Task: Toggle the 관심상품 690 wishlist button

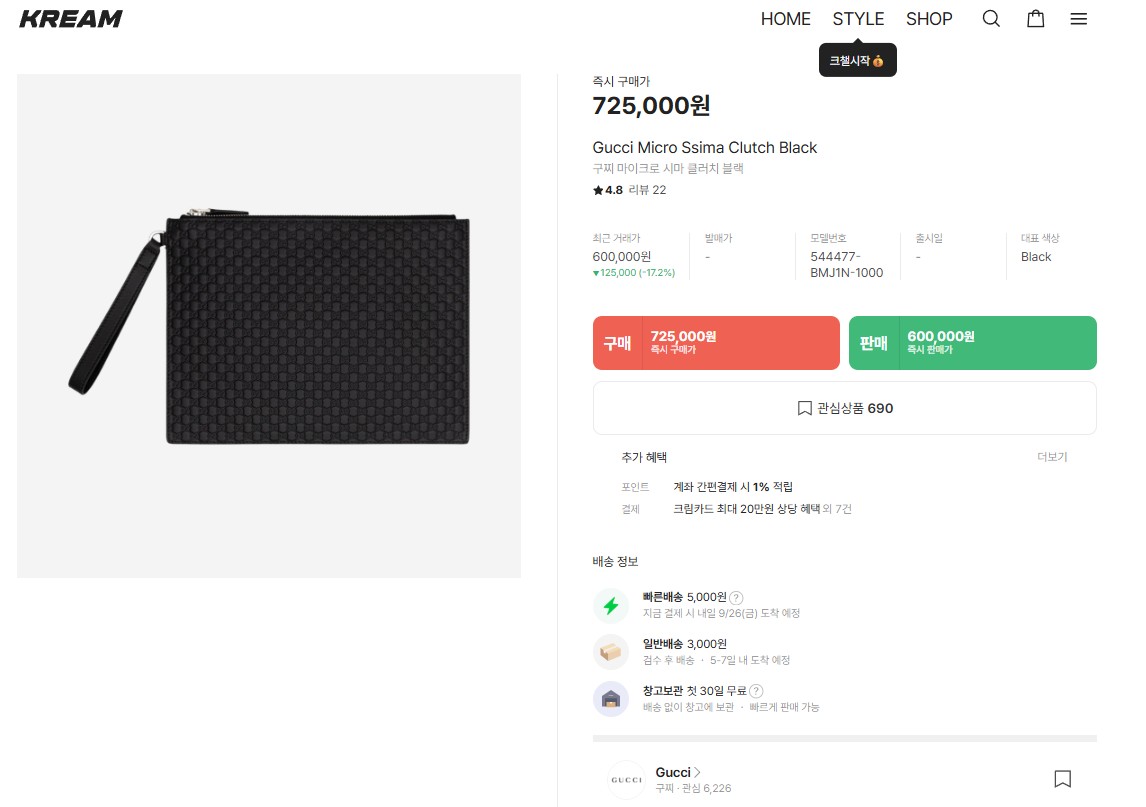Action: 844,408
